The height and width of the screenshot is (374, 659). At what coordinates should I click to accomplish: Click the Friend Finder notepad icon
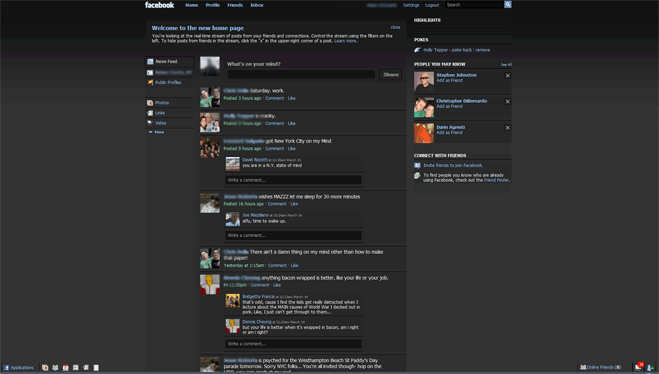click(x=417, y=176)
